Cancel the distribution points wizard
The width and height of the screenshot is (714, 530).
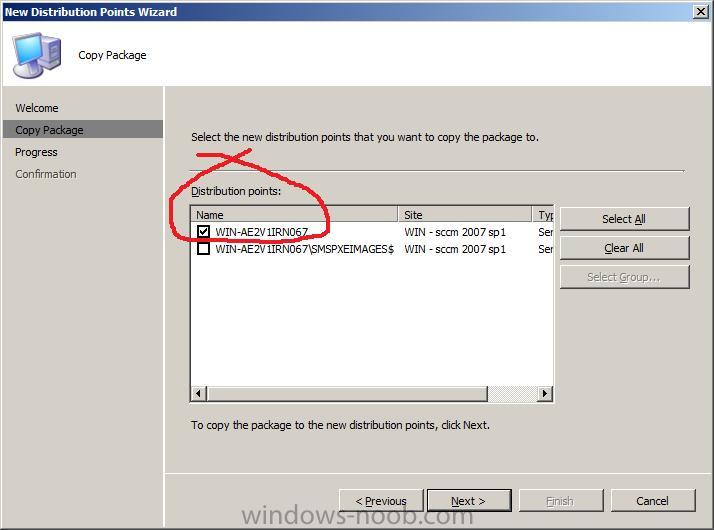click(x=653, y=501)
